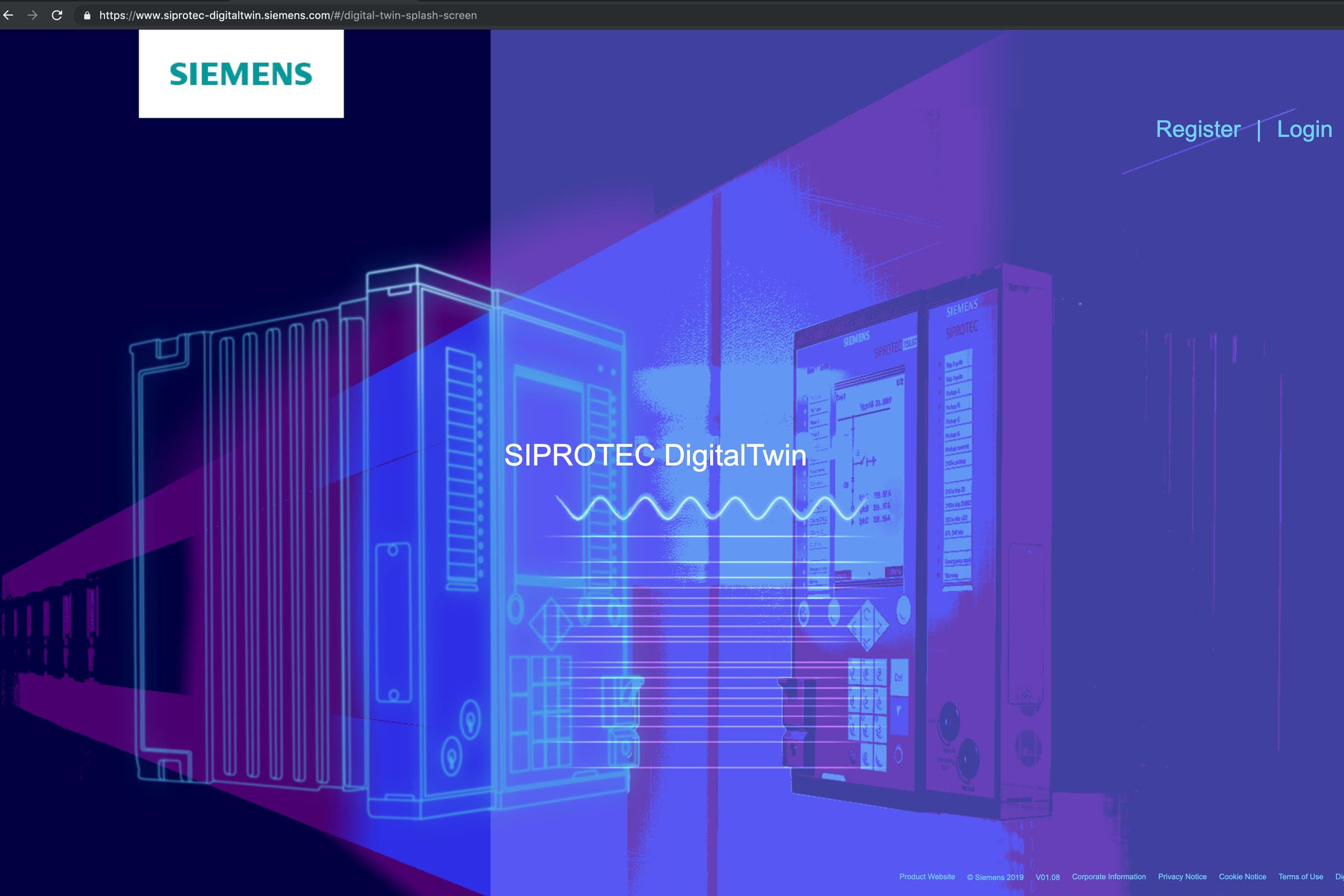Image resolution: width=1344 pixels, height=896 pixels.
Task: Click the © Siemens 2019 text
Action: [995, 877]
